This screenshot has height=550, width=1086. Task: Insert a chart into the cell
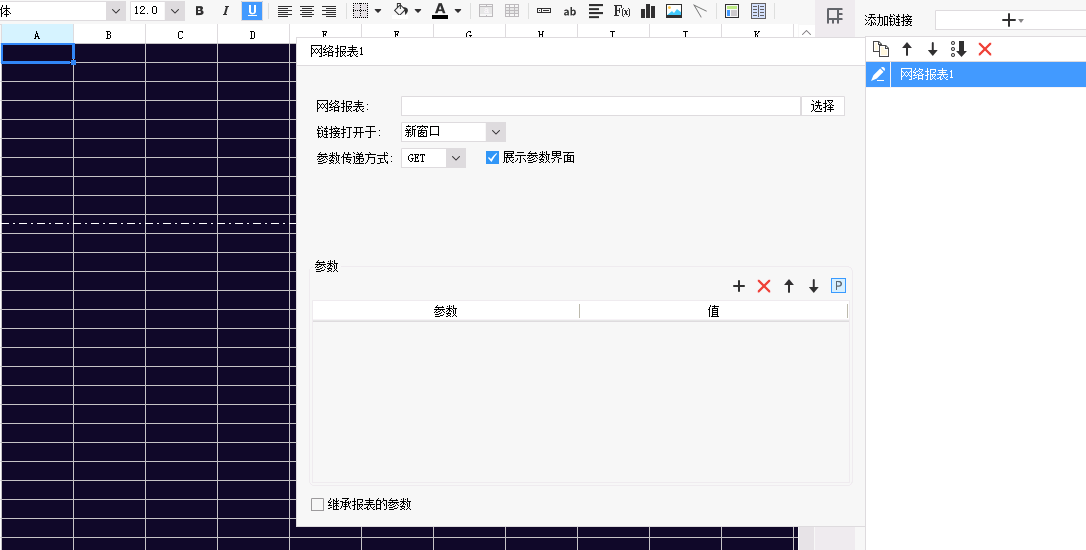[648, 11]
